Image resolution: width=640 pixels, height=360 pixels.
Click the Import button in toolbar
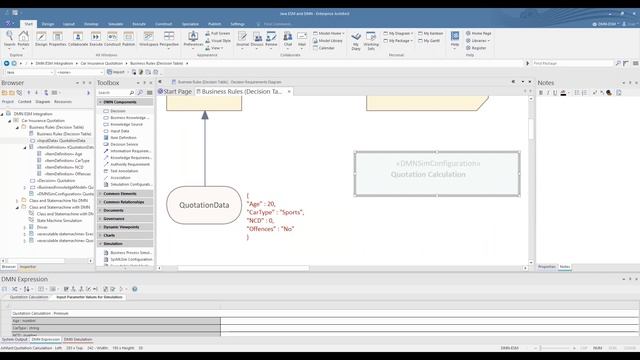pos(116,72)
